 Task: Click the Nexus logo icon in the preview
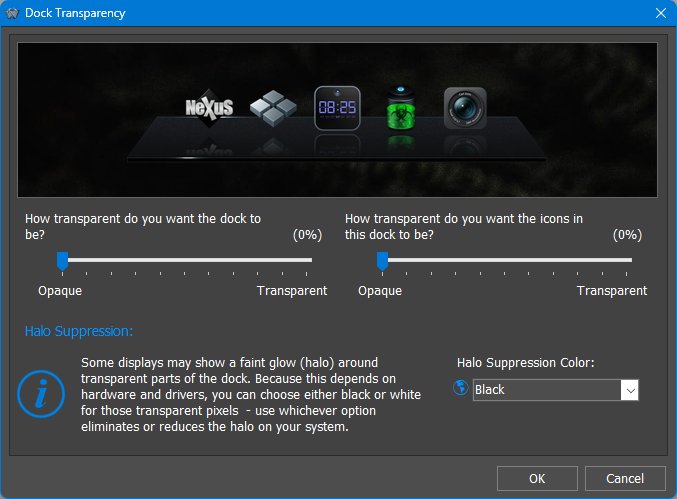pyautogui.click(x=209, y=108)
